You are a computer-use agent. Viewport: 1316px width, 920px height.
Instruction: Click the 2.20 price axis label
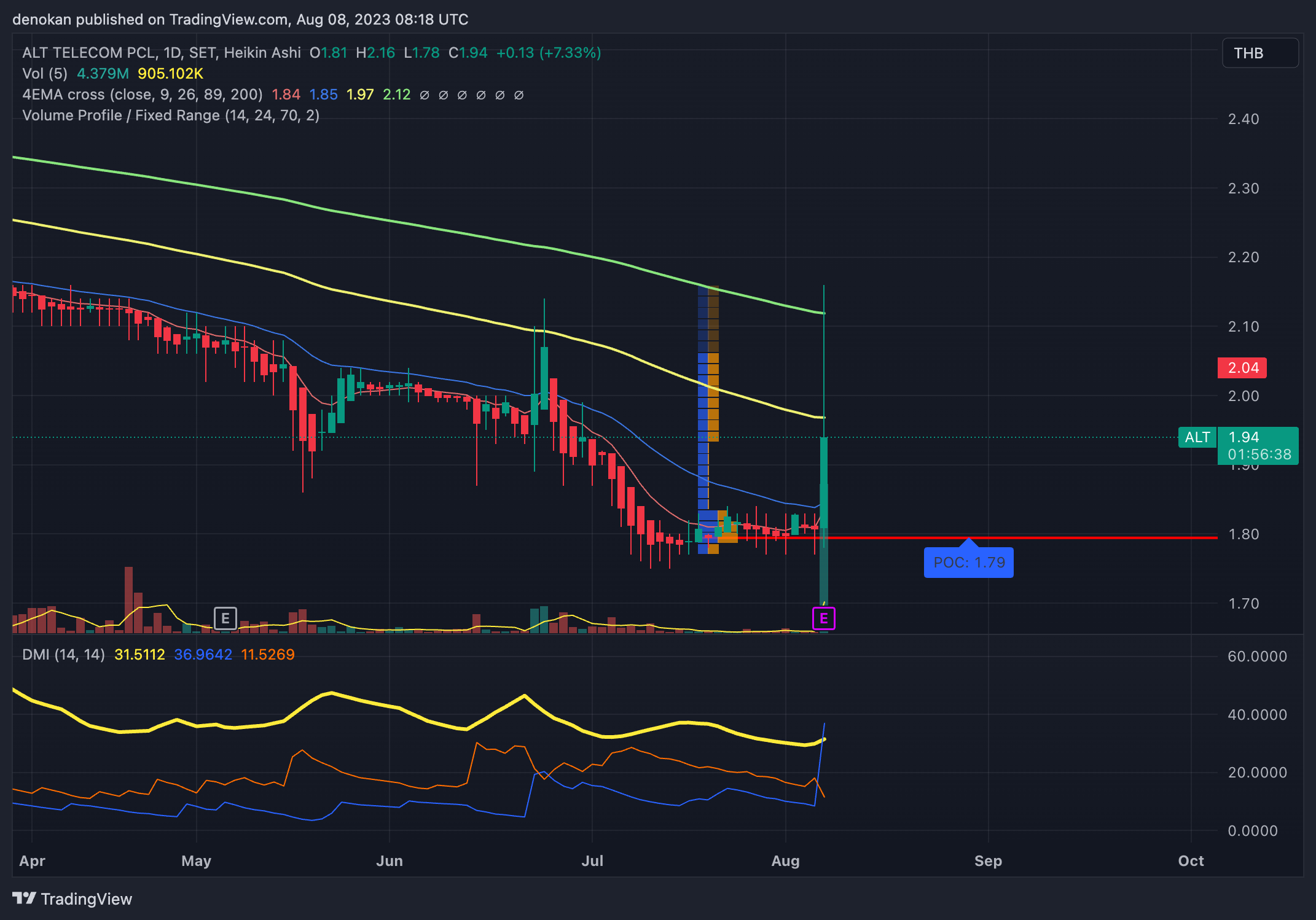point(1244,257)
